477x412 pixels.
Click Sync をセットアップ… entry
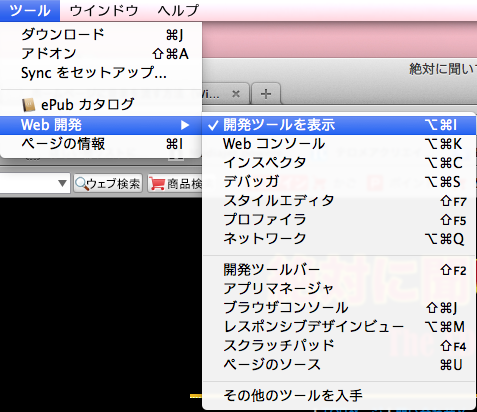pos(101,73)
